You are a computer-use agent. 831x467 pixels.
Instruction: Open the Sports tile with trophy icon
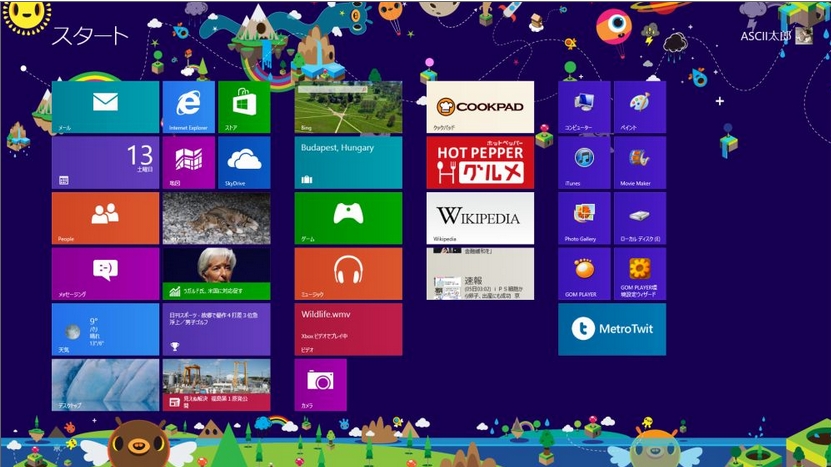tap(216, 329)
